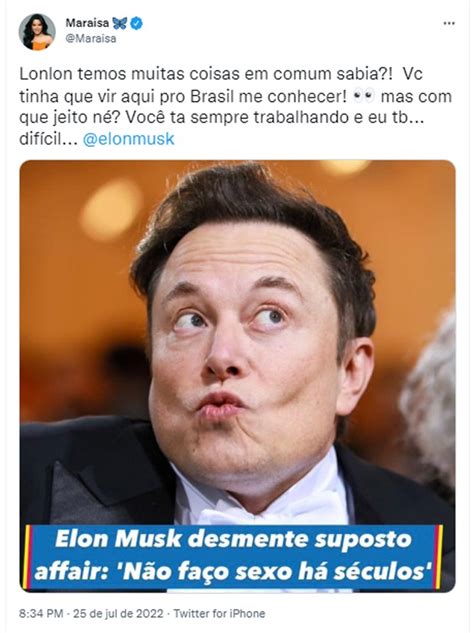This screenshot has width=474, height=633.
Task: Open the @elonmusk mention link
Action: (129, 139)
